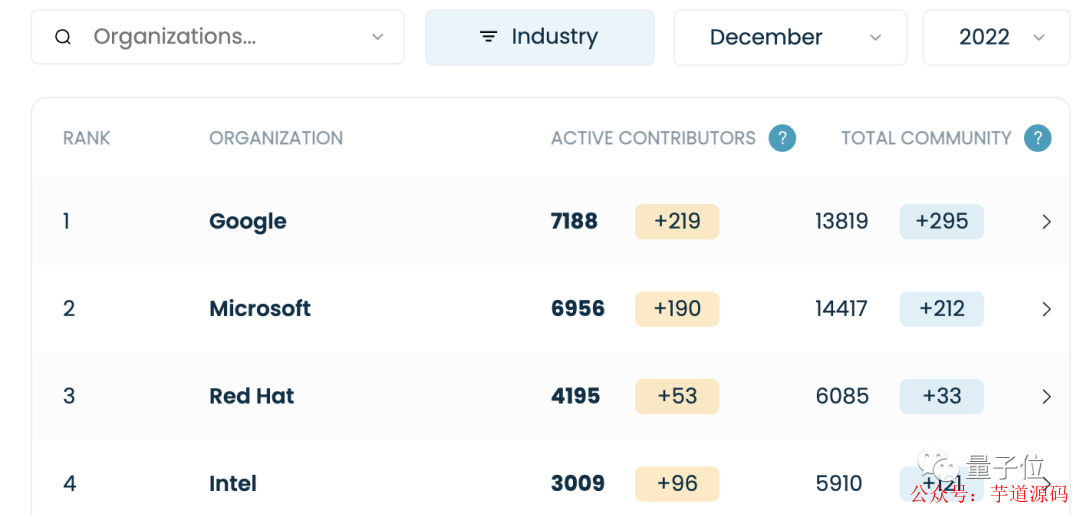Select the Microsoft organization name
The height and width of the screenshot is (514, 1080).
(x=260, y=308)
